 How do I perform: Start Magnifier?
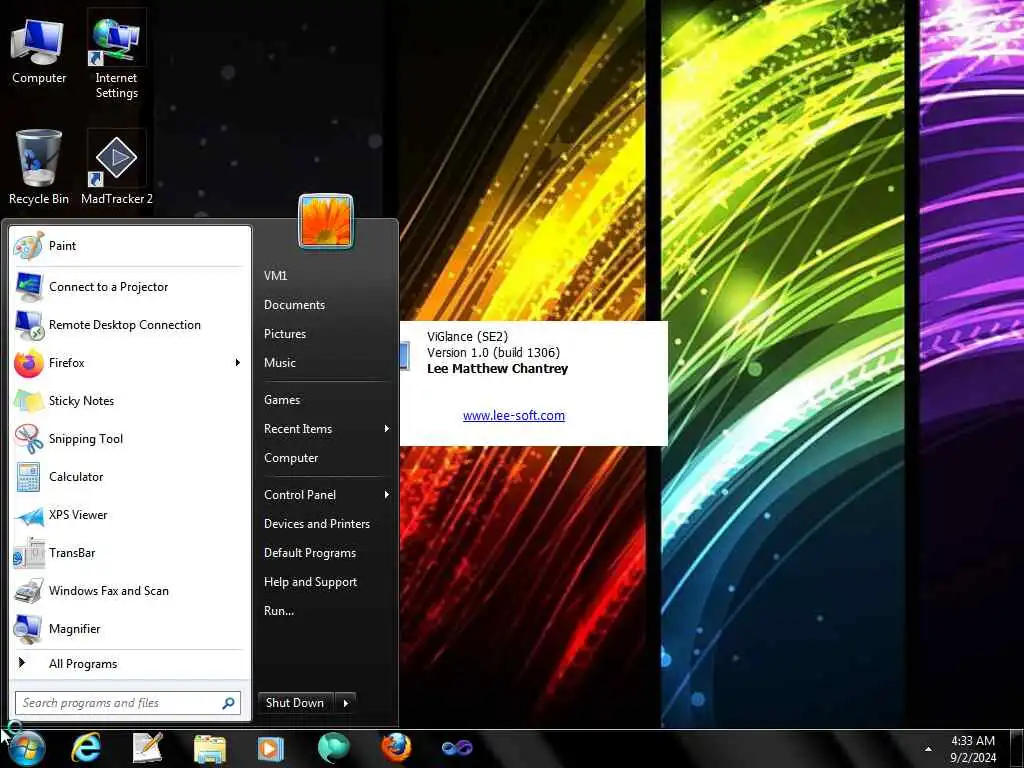point(129,628)
